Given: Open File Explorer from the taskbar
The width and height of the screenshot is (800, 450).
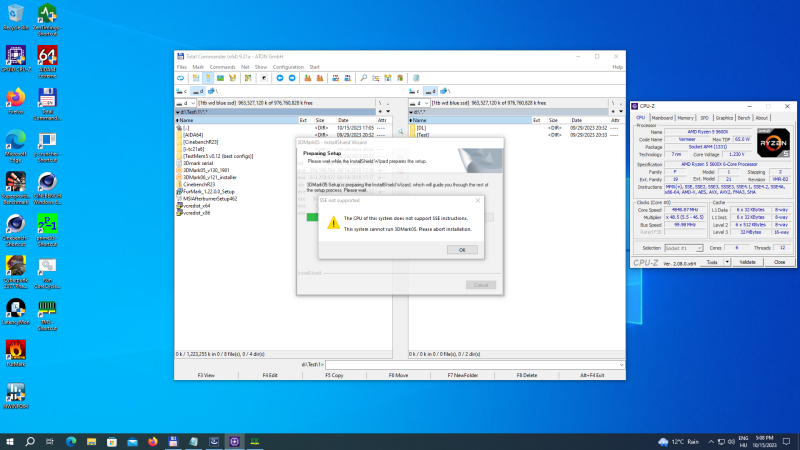Looking at the screenshot, I should (x=91, y=441).
